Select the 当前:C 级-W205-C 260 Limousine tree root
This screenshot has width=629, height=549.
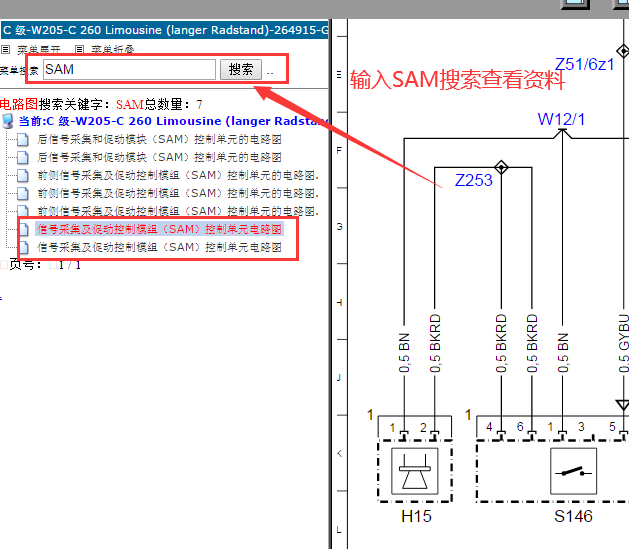pyautogui.click(x=173, y=121)
